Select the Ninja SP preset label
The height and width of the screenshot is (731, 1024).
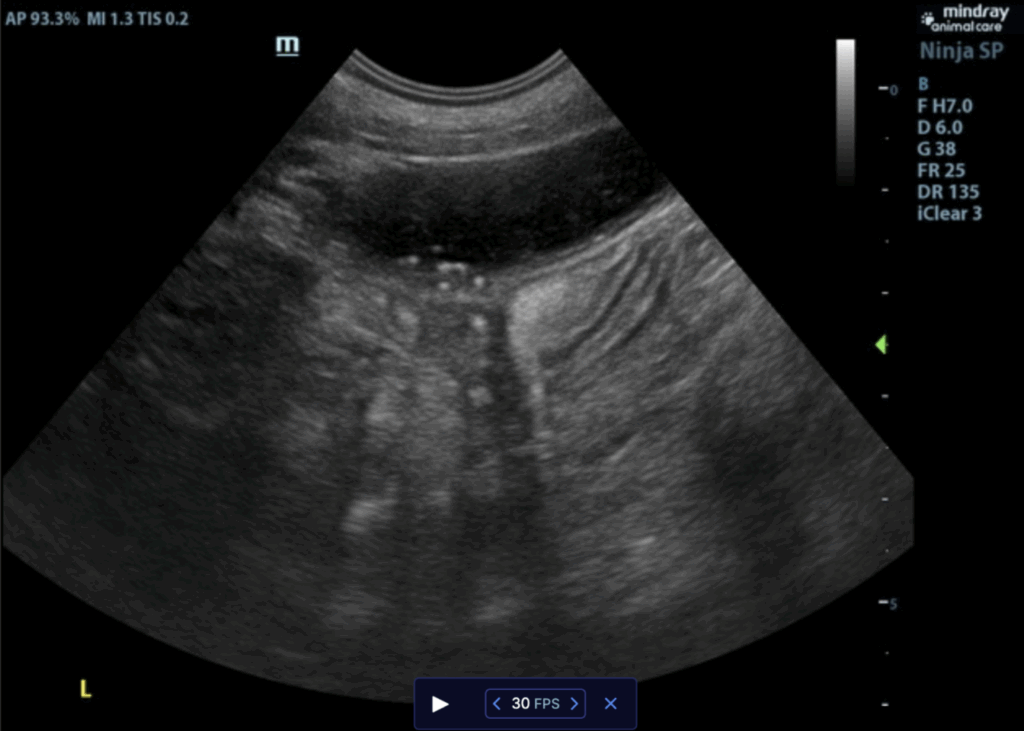[x=959, y=54]
